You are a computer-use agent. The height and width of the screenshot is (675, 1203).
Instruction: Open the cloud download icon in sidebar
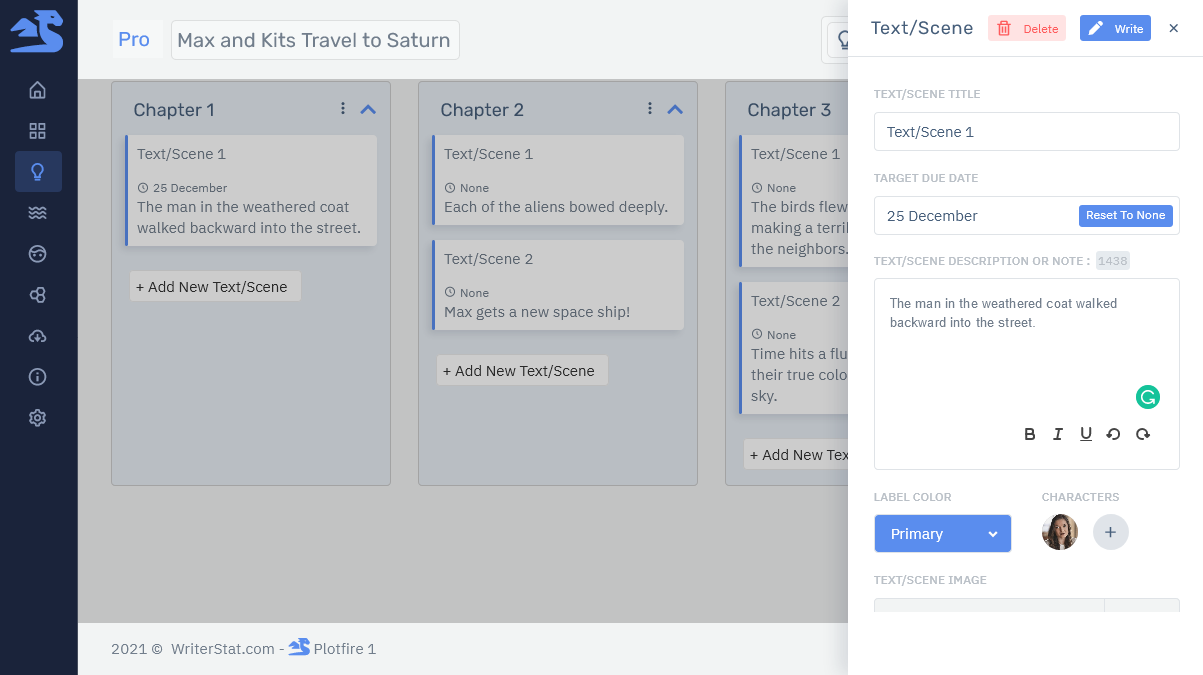pyautogui.click(x=38, y=336)
